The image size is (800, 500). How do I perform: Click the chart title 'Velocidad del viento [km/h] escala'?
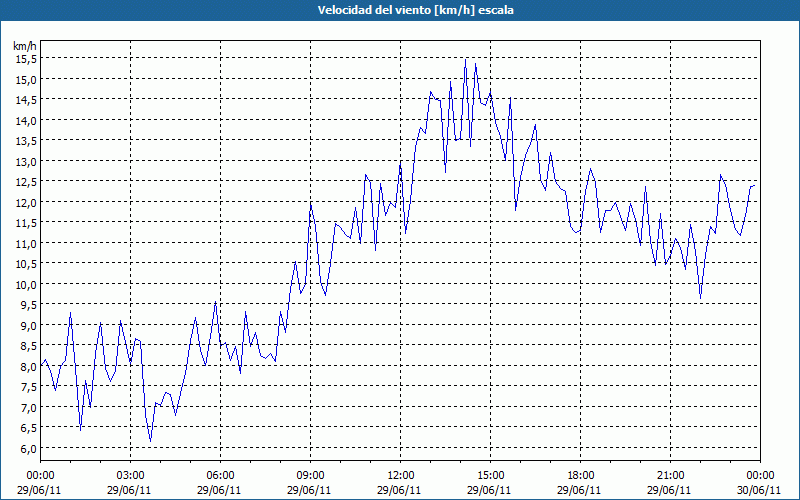point(415,10)
